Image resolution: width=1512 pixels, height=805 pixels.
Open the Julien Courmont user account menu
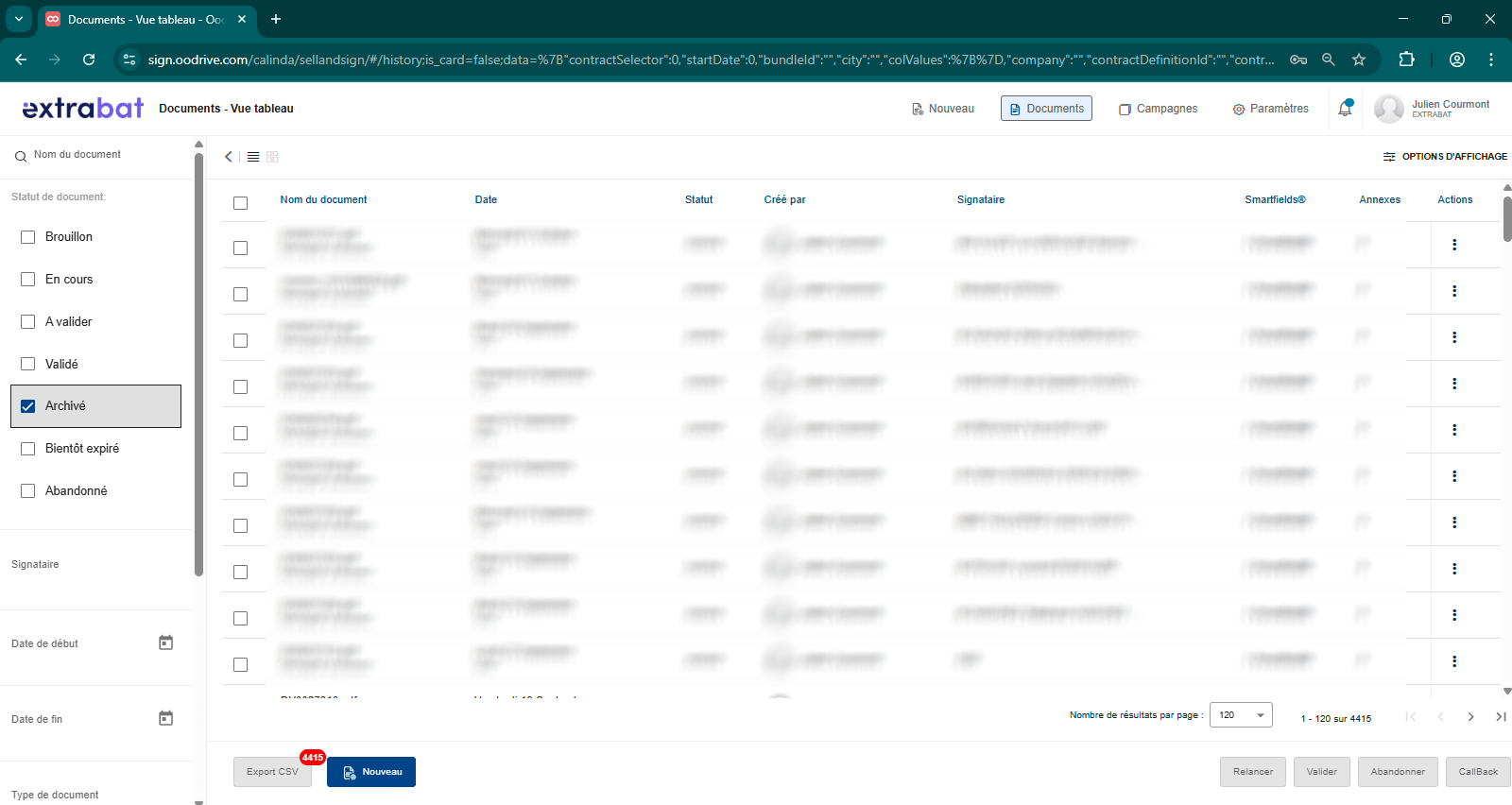click(1432, 109)
